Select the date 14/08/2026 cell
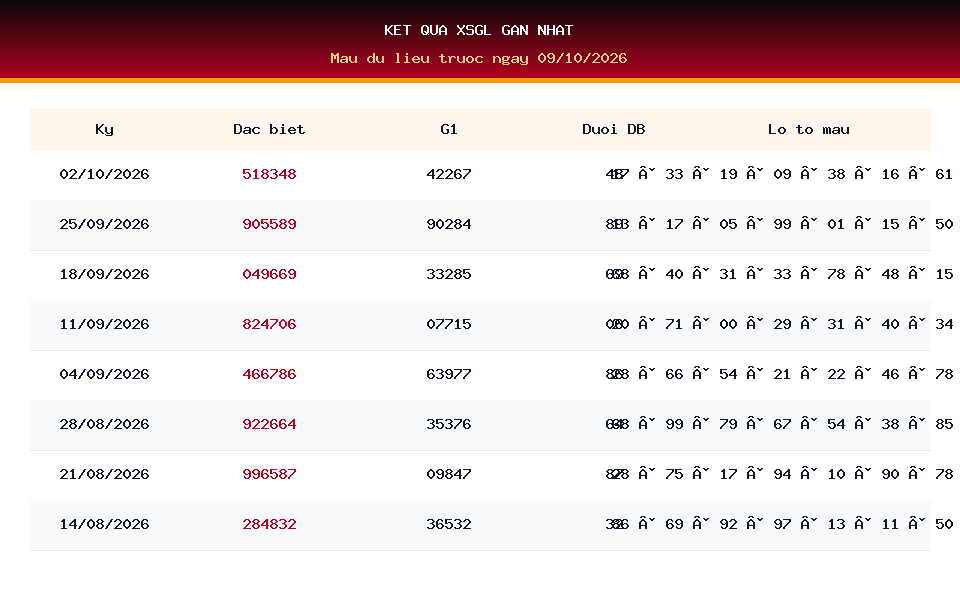 [104, 525]
